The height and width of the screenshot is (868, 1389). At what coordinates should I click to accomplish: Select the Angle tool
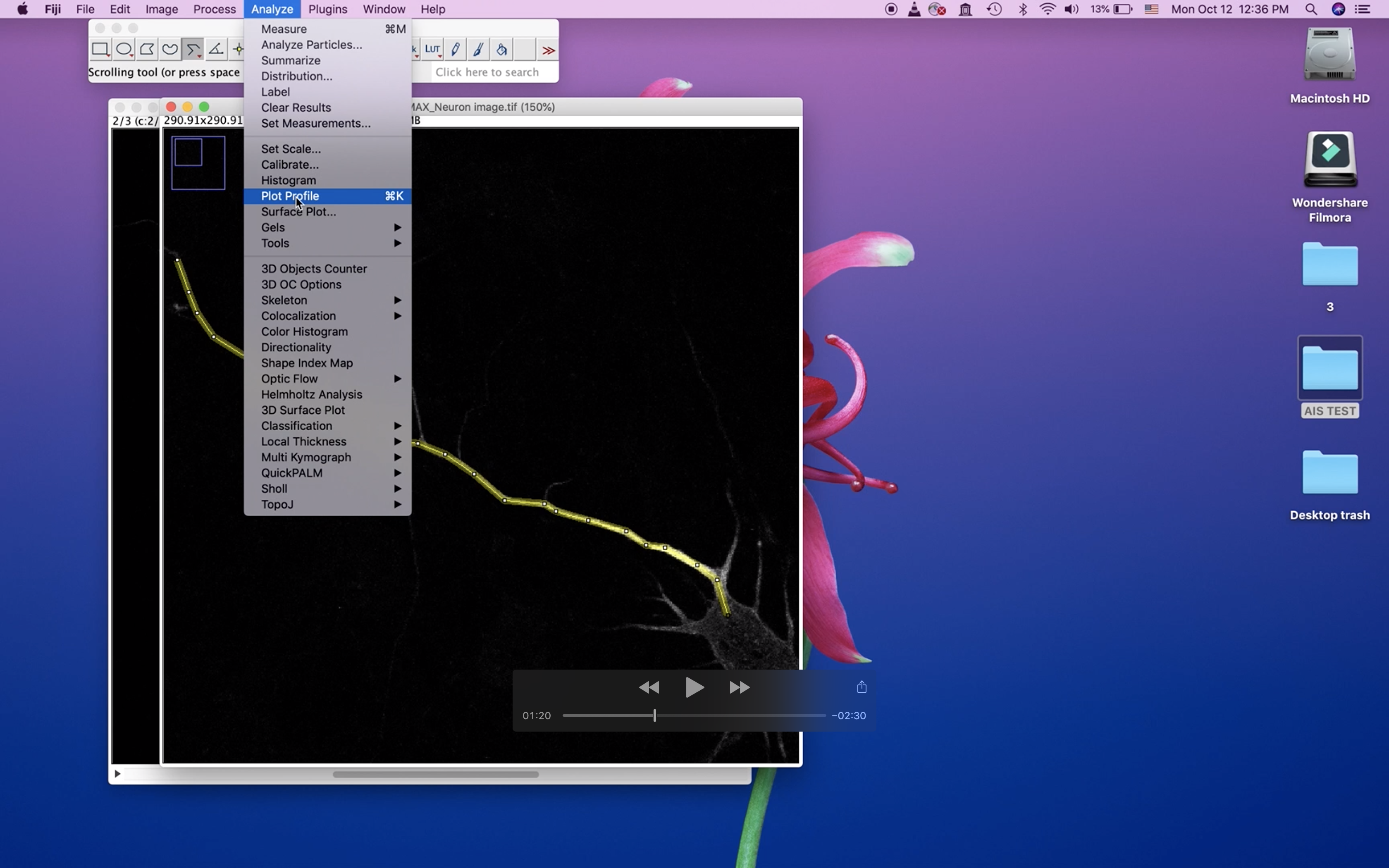[216, 49]
